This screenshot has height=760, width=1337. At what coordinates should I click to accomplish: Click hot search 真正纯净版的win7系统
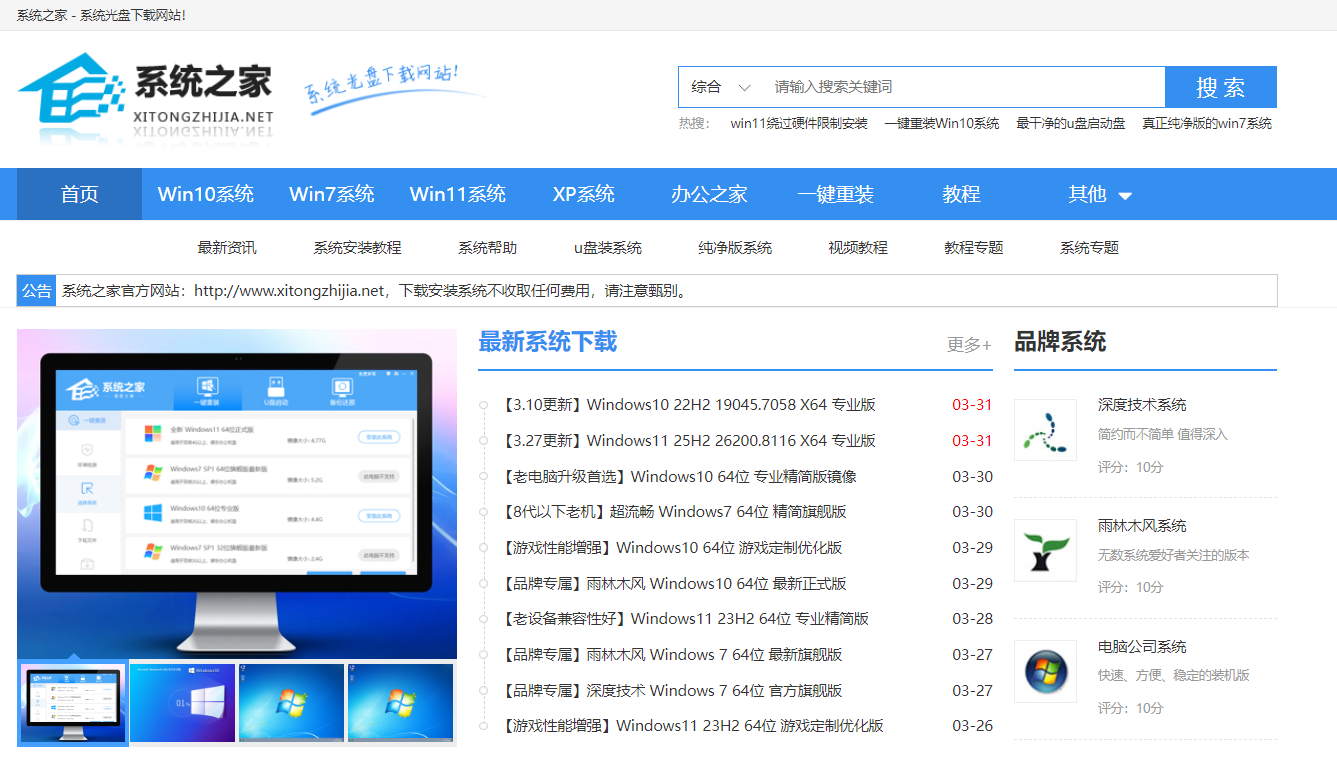pyautogui.click(x=1207, y=124)
